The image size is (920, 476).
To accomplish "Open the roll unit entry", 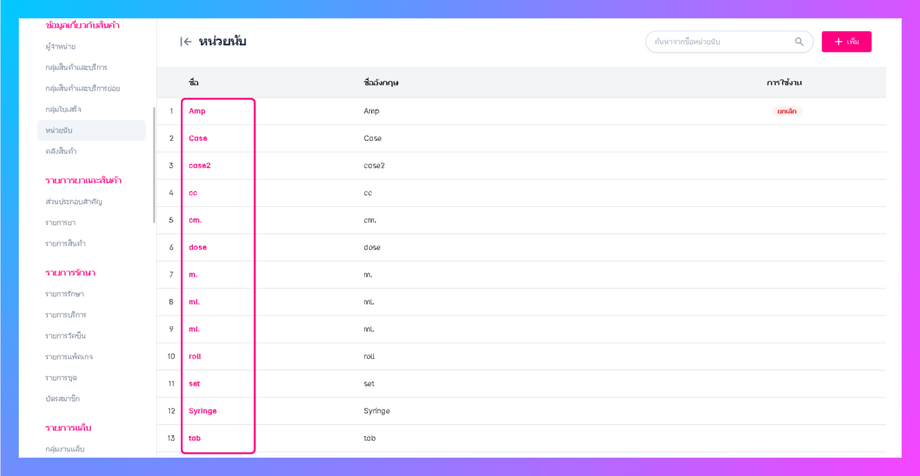I will [195, 356].
